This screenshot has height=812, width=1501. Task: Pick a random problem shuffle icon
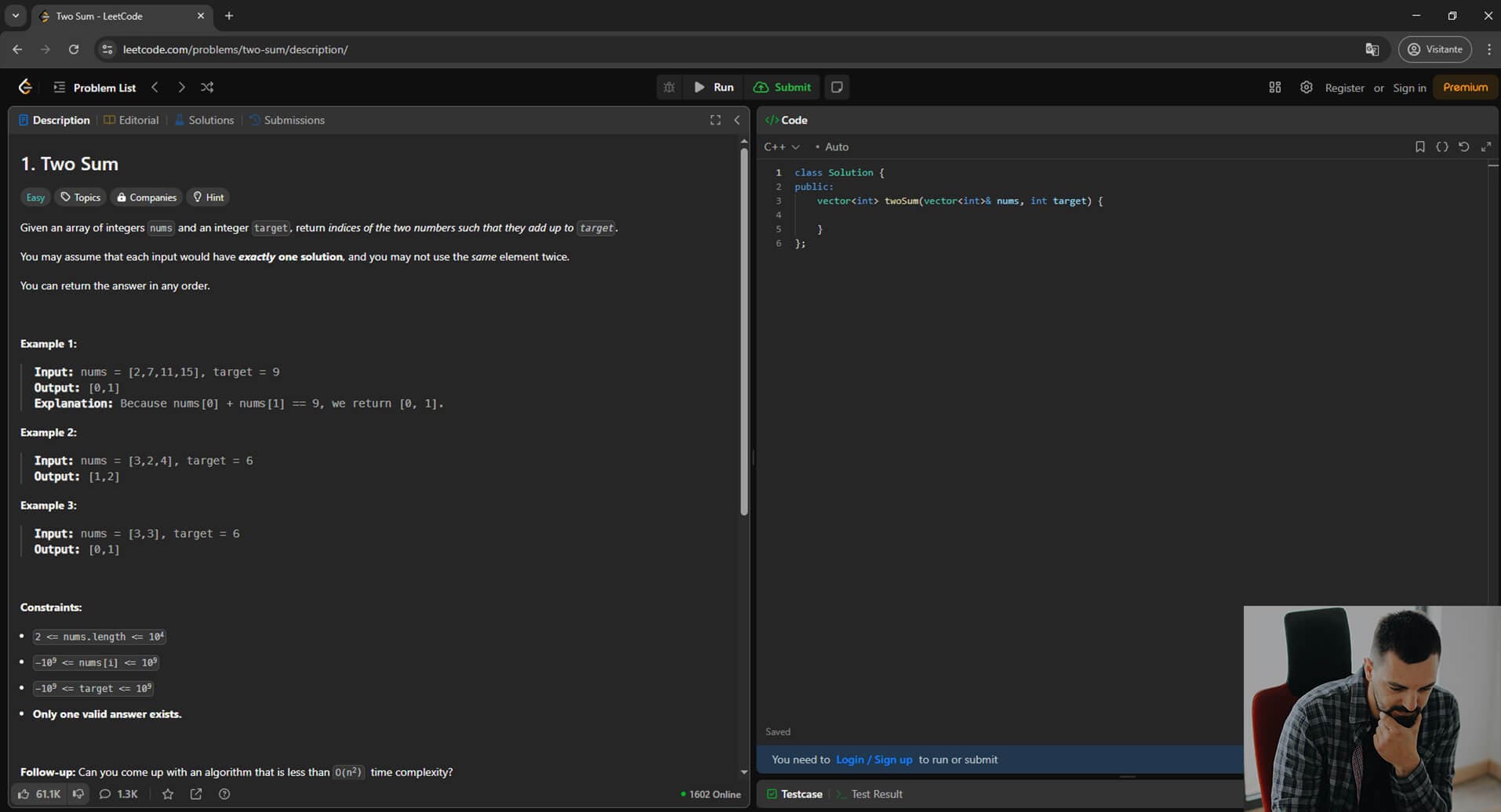(207, 87)
